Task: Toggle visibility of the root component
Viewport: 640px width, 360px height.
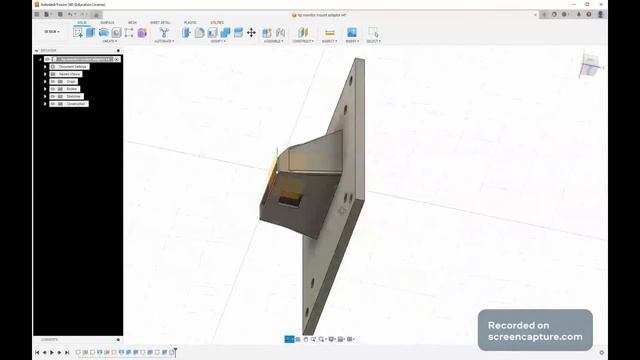Action: [48, 59]
